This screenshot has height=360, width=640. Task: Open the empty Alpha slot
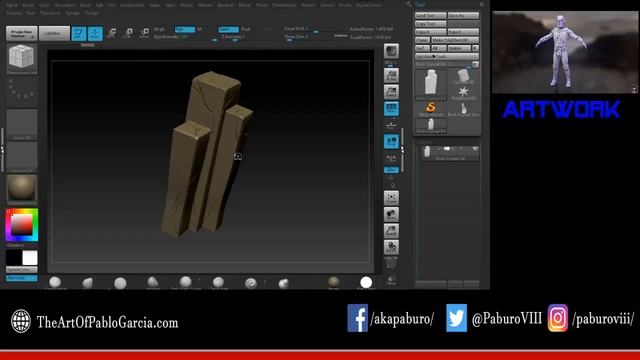pos(22,124)
